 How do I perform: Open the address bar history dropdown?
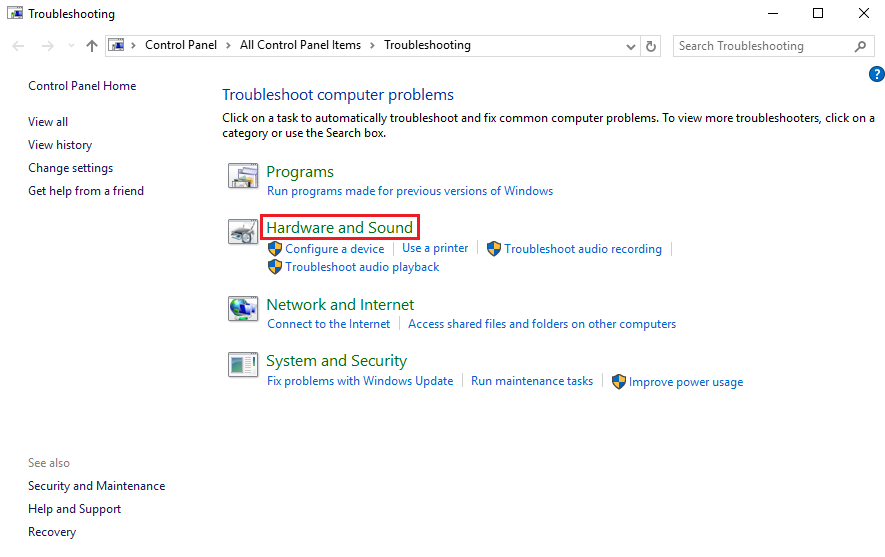(x=631, y=46)
